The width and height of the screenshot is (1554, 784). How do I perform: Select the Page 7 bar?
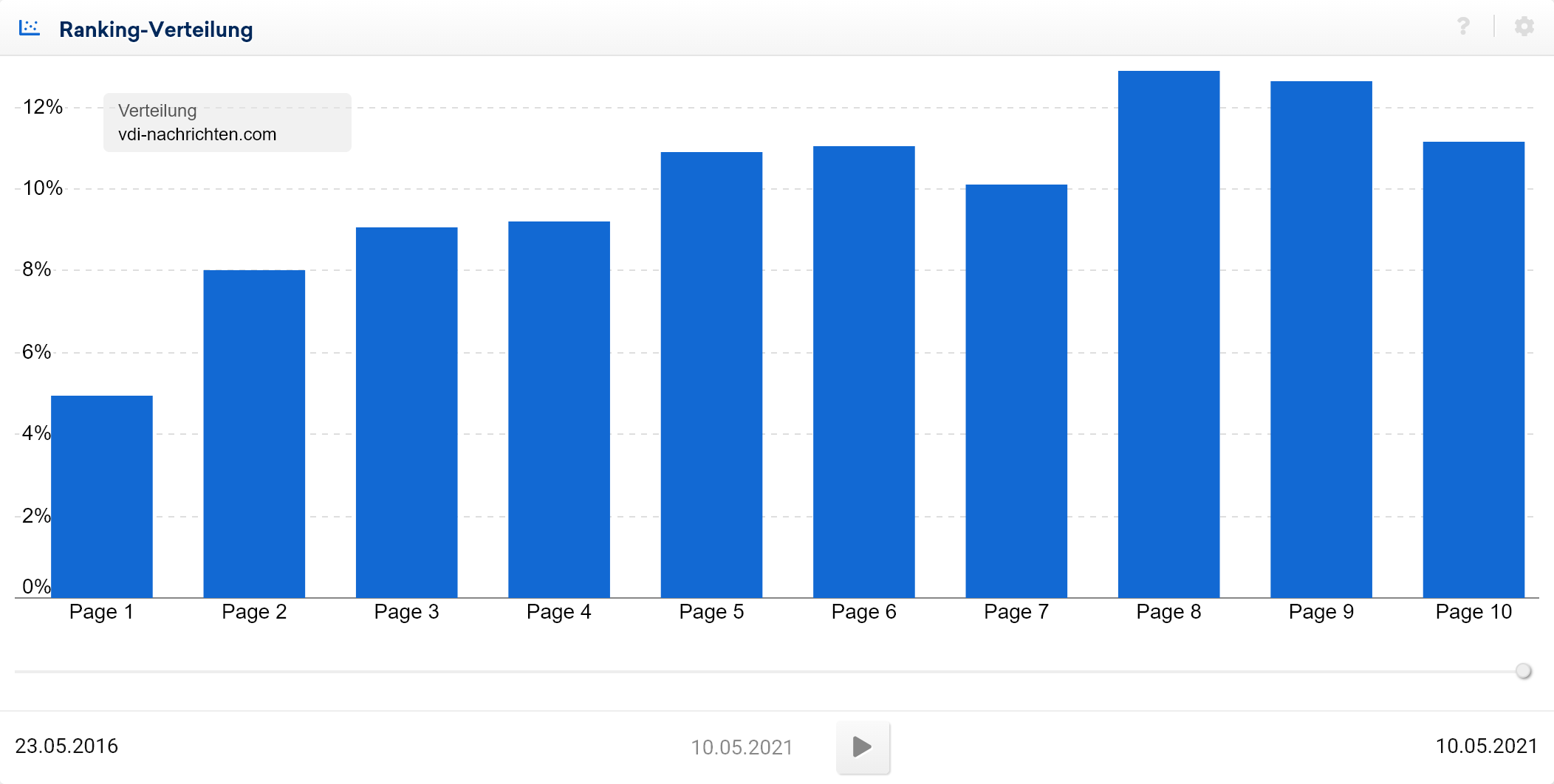(x=1016, y=391)
